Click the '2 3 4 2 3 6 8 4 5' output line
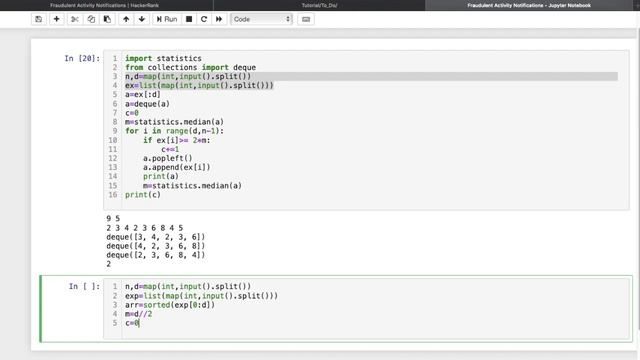Image resolution: width=640 pixels, height=360 pixels. coord(144,228)
